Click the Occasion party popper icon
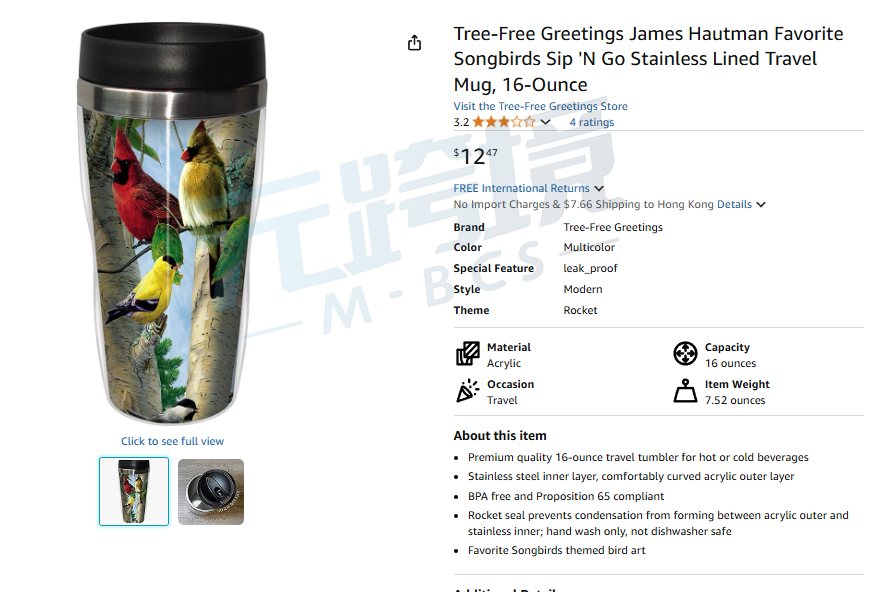 [x=467, y=391]
